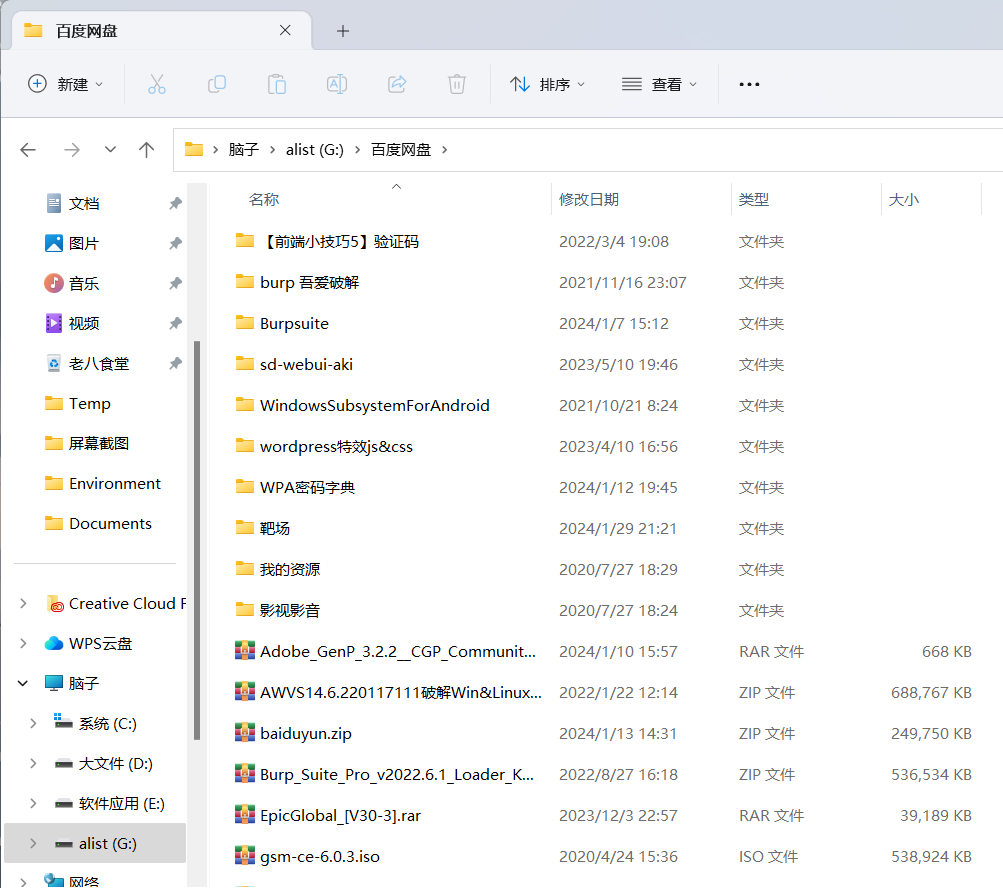Click the back navigation arrow

[x=28, y=150]
